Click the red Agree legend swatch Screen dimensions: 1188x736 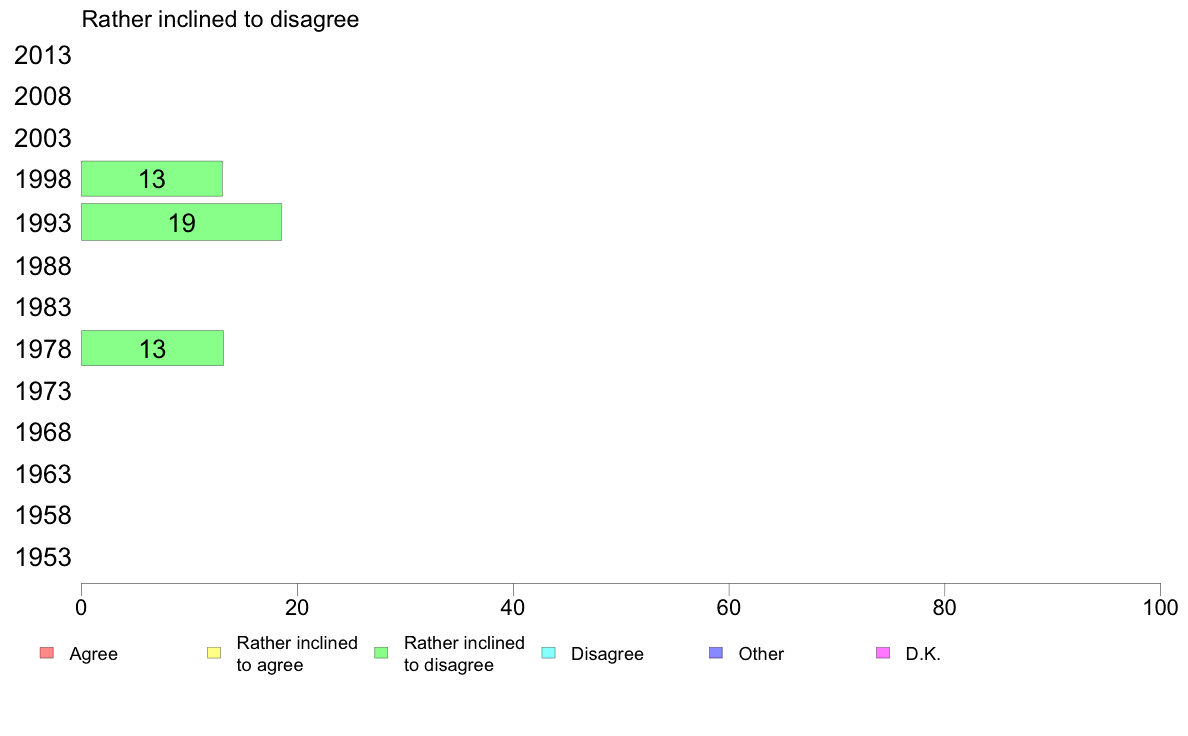[47, 653]
